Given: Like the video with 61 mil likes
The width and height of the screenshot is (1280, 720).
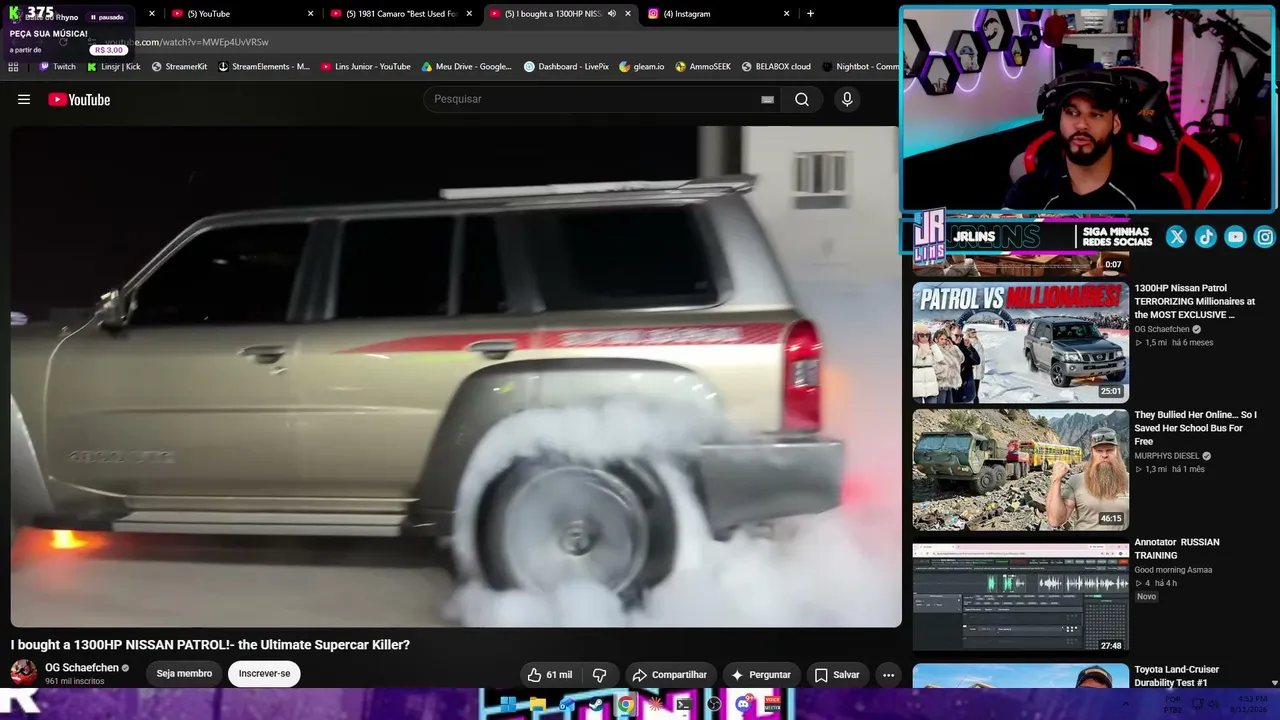Looking at the screenshot, I should tap(550, 675).
